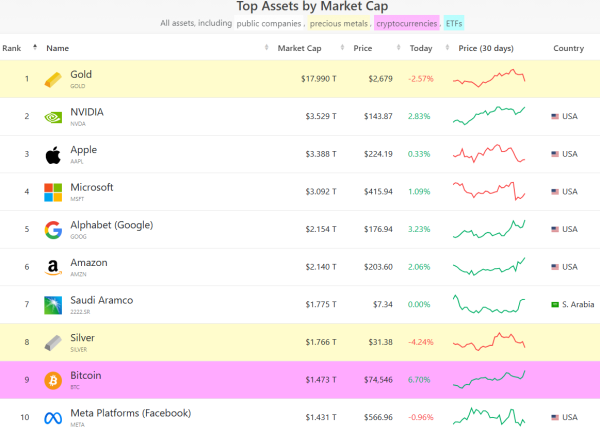View Alphabet 30-day price chart
Image resolution: width=600 pixels, height=434 pixels.
tap(489, 229)
